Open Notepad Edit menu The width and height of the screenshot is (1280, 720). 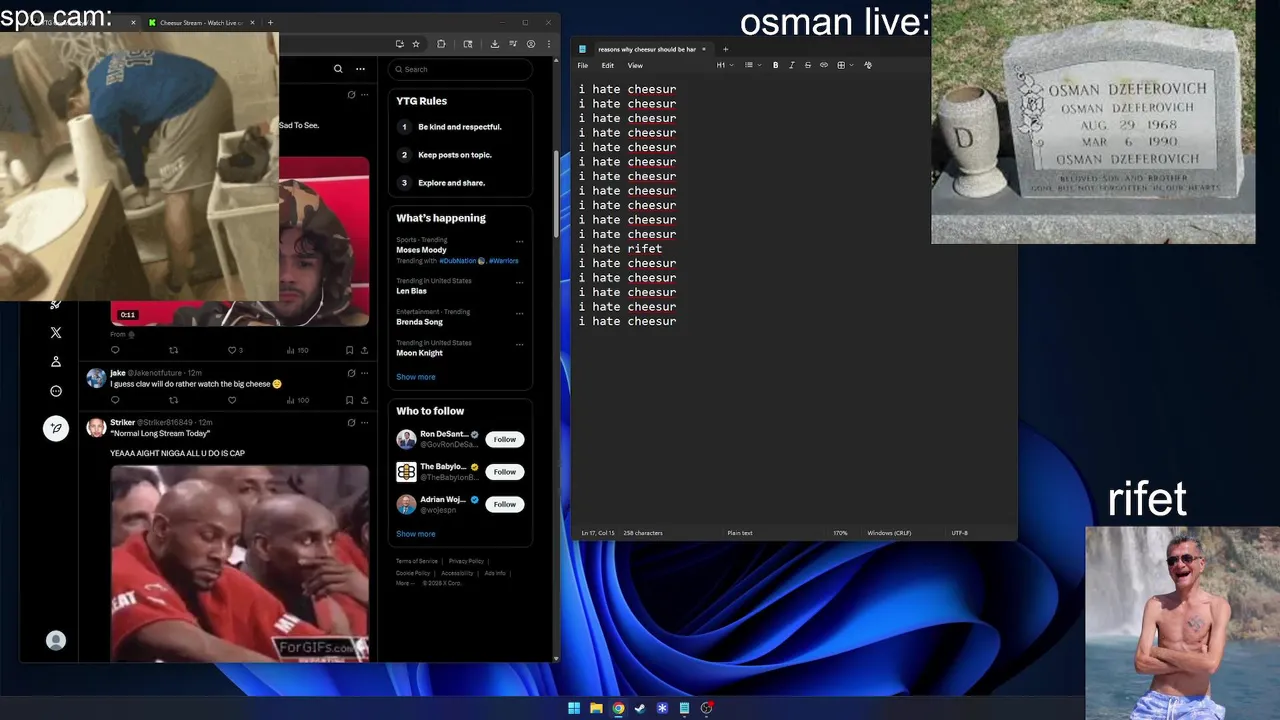point(607,65)
